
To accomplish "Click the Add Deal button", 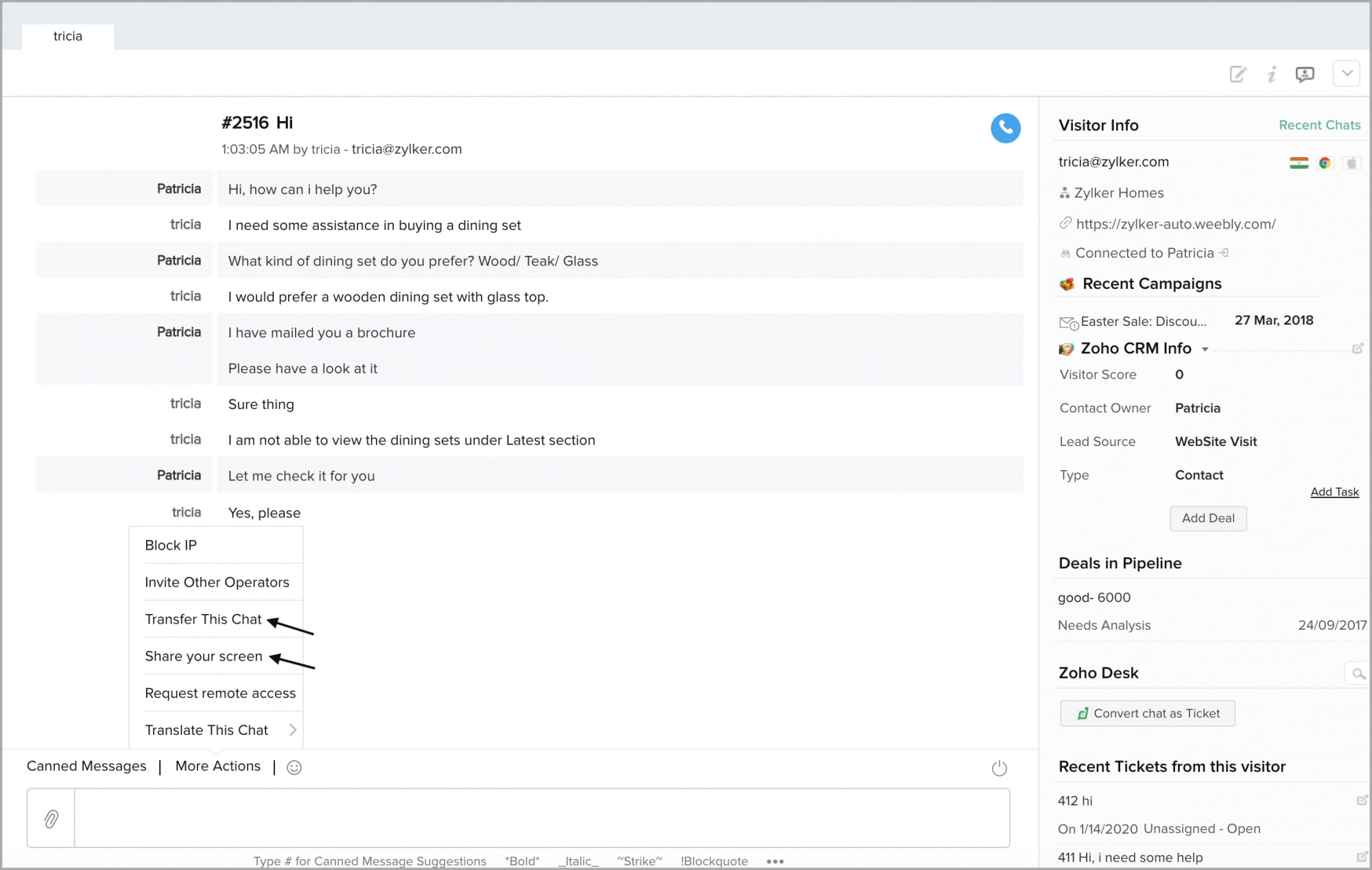I will click(x=1207, y=518).
